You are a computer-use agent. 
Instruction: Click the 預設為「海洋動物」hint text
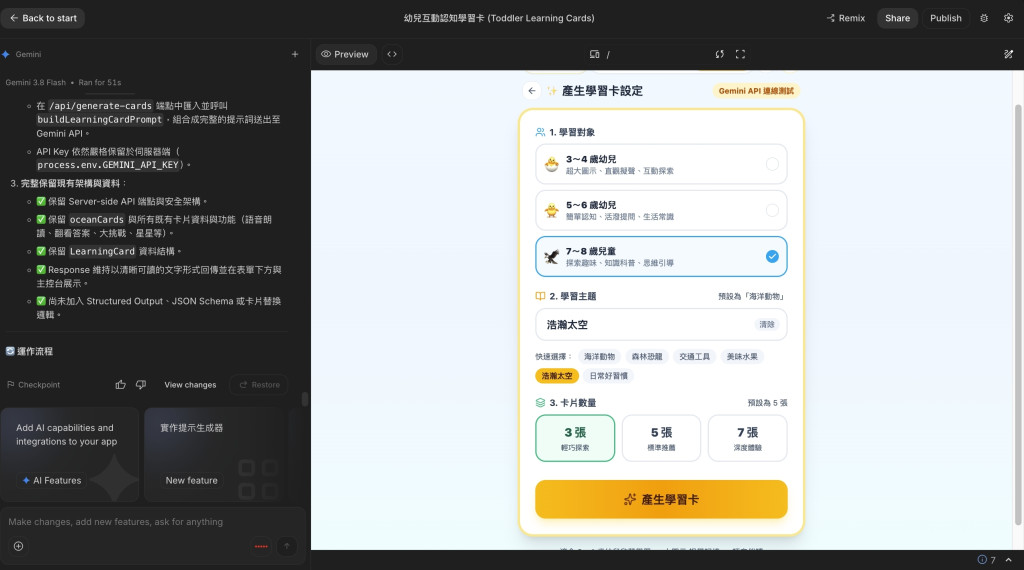coord(752,296)
